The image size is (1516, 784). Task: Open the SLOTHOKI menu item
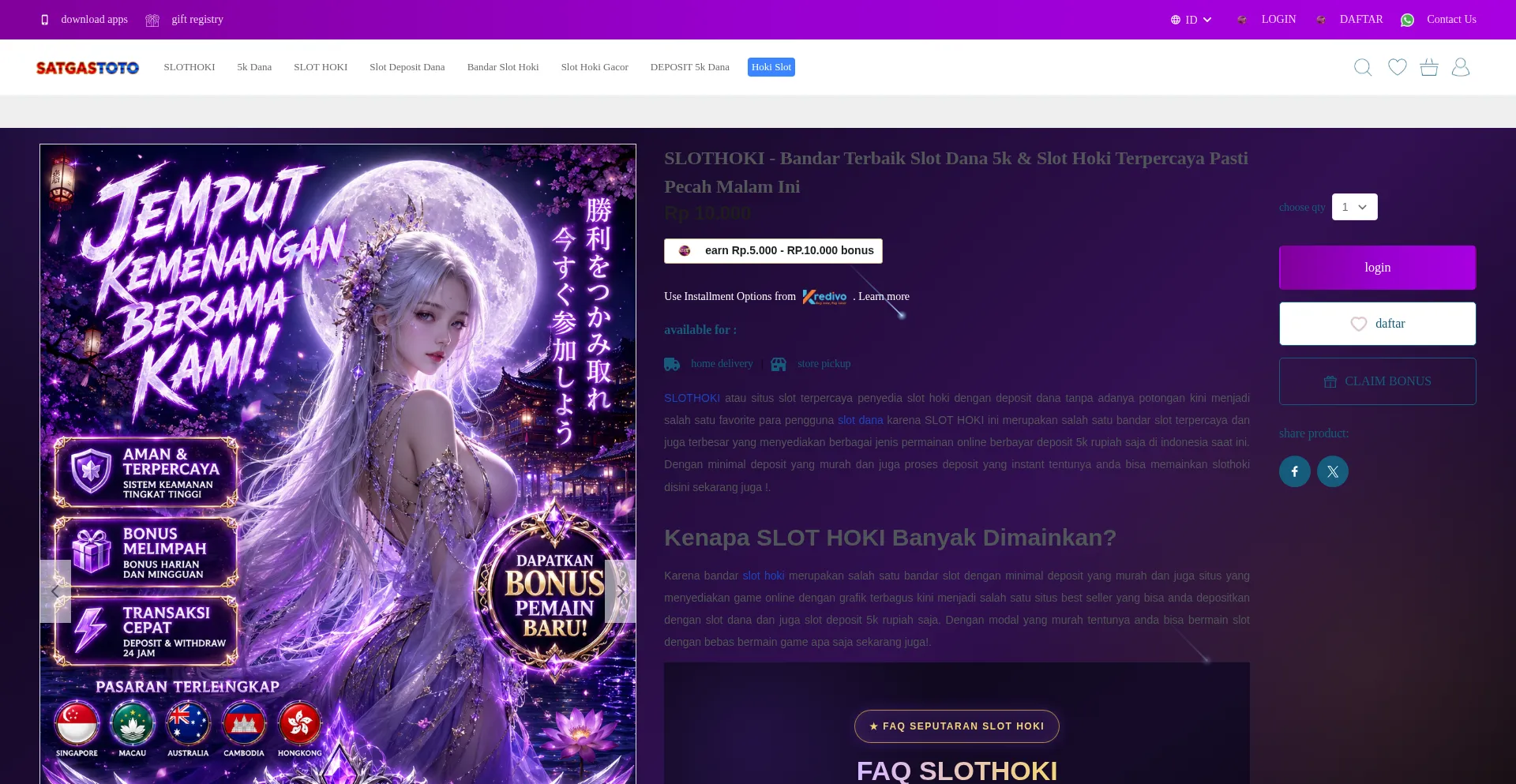pyautogui.click(x=189, y=67)
